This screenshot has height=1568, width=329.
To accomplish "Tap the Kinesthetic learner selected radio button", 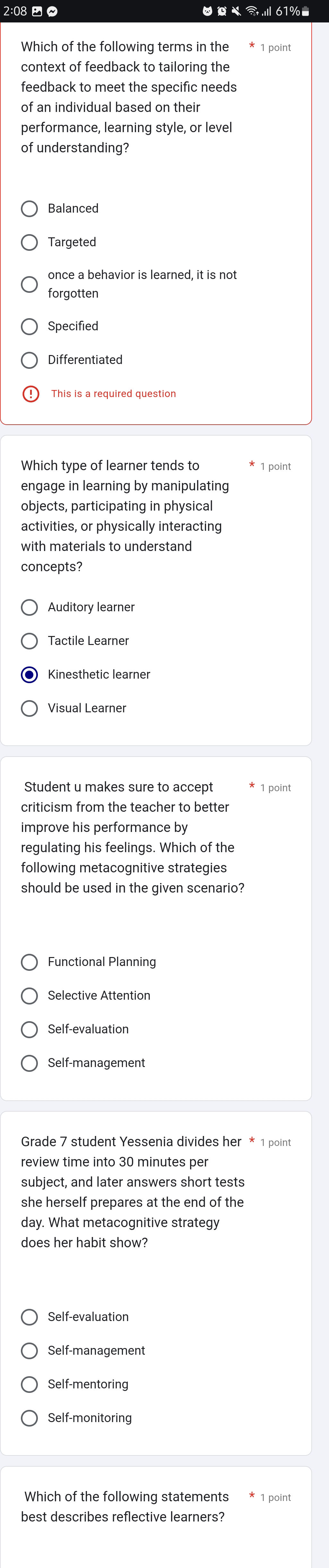I will tap(29, 674).
